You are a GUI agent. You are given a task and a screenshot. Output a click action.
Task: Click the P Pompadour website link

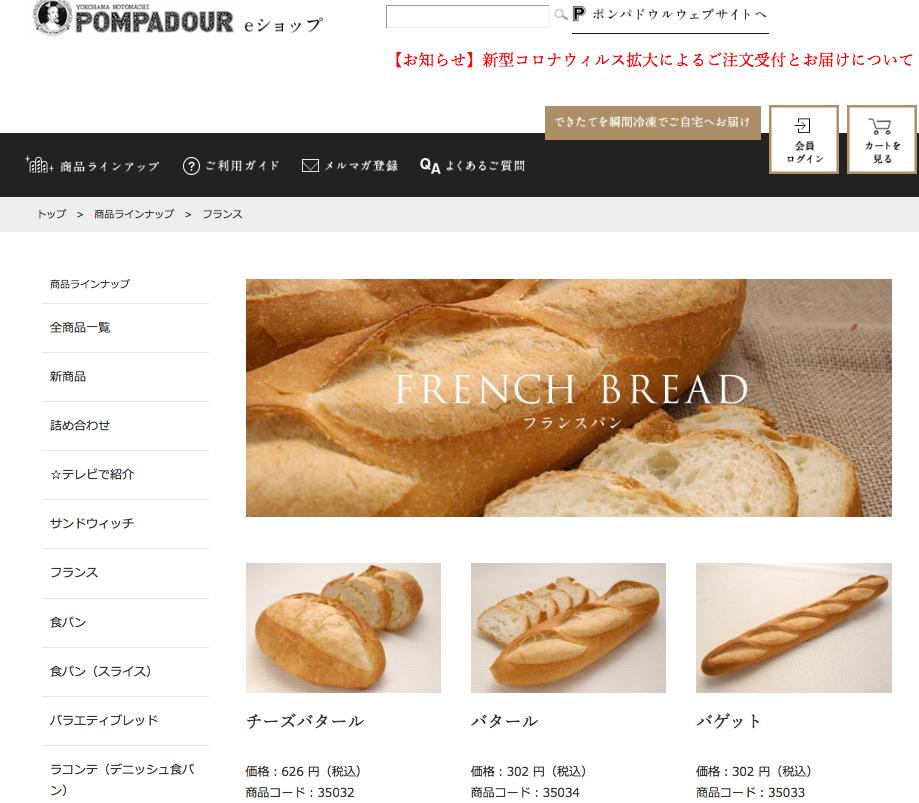click(670, 15)
